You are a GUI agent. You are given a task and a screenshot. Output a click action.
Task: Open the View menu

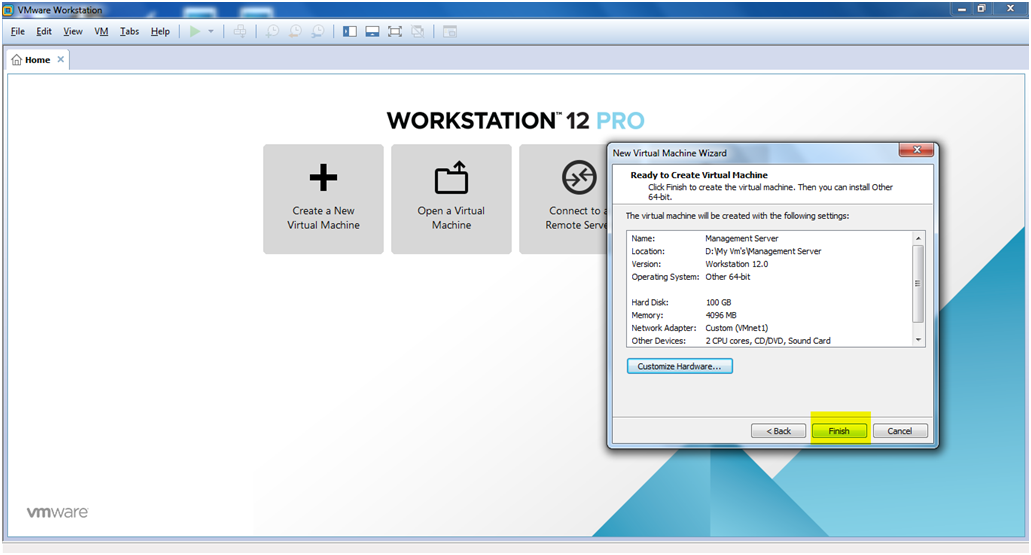pos(73,32)
